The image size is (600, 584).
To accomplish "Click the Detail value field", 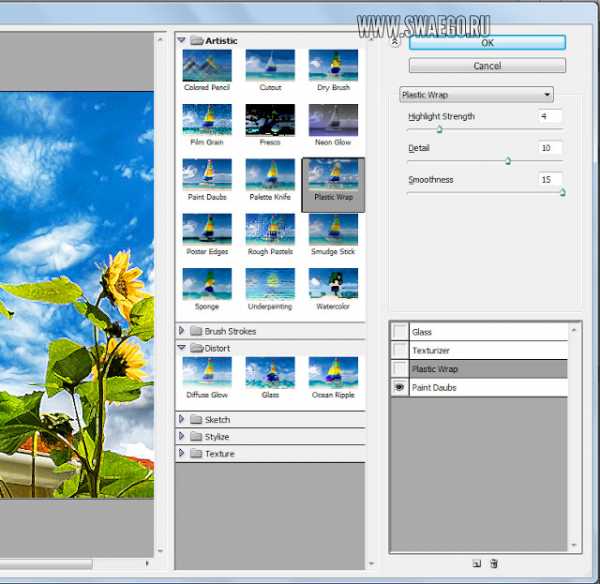I will pyautogui.click(x=550, y=148).
